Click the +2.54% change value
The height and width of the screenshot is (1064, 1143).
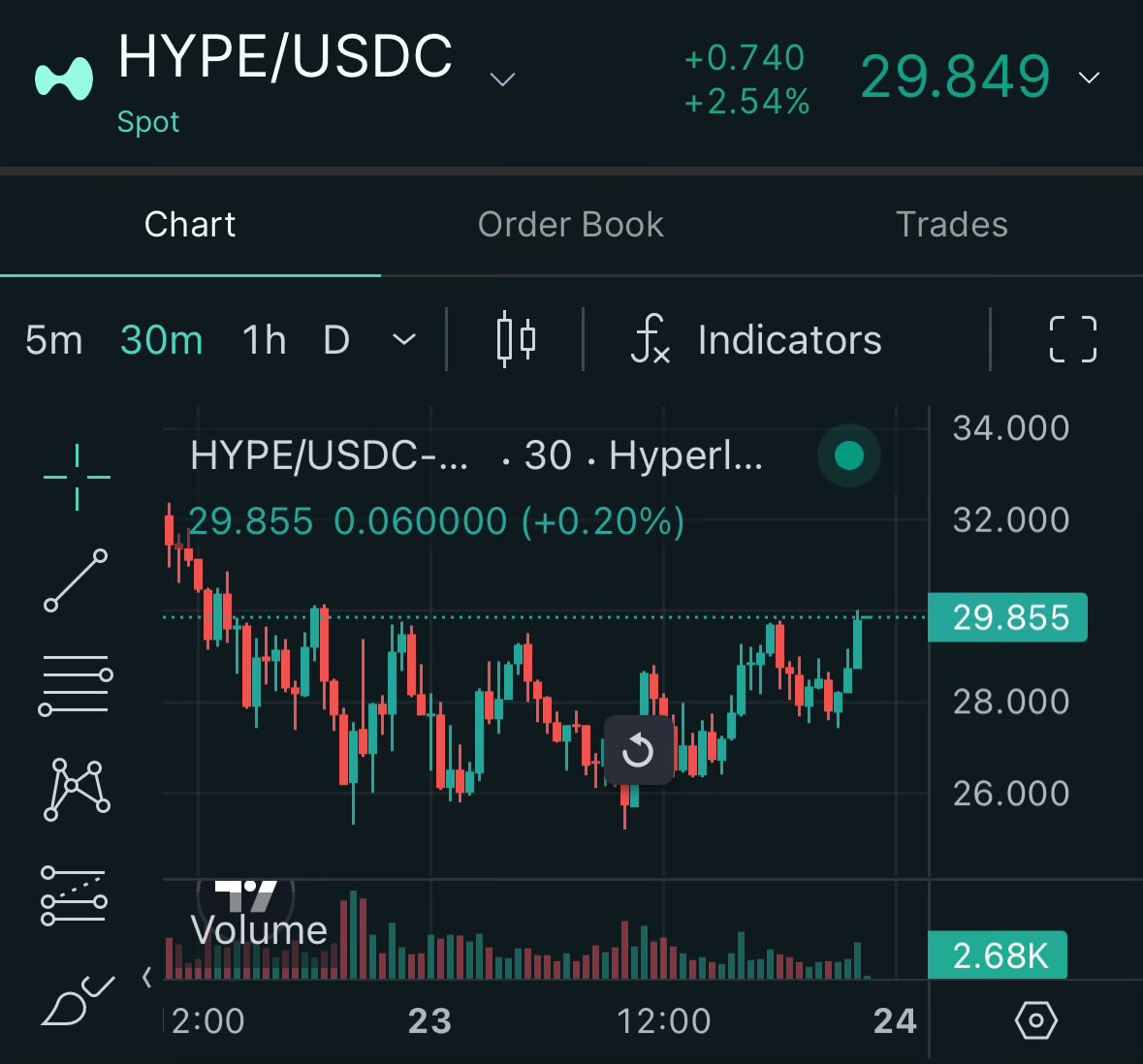[747, 102]
